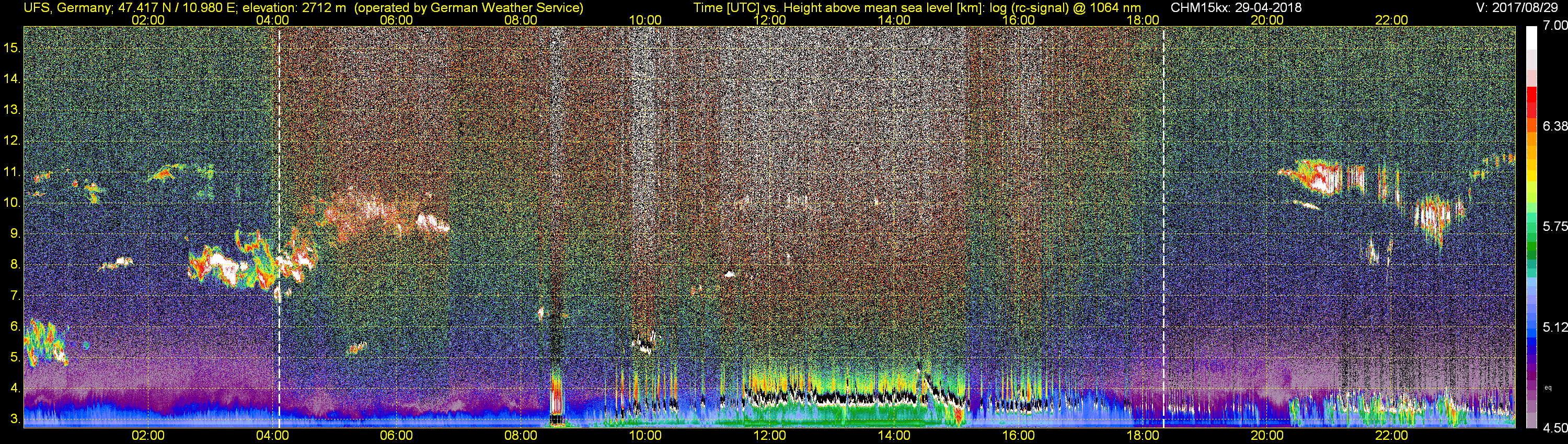The width and height of the screenshot is (1568, 444).
Task: Click the colorbar value 6.38
Action: [x=1554, y=126]
